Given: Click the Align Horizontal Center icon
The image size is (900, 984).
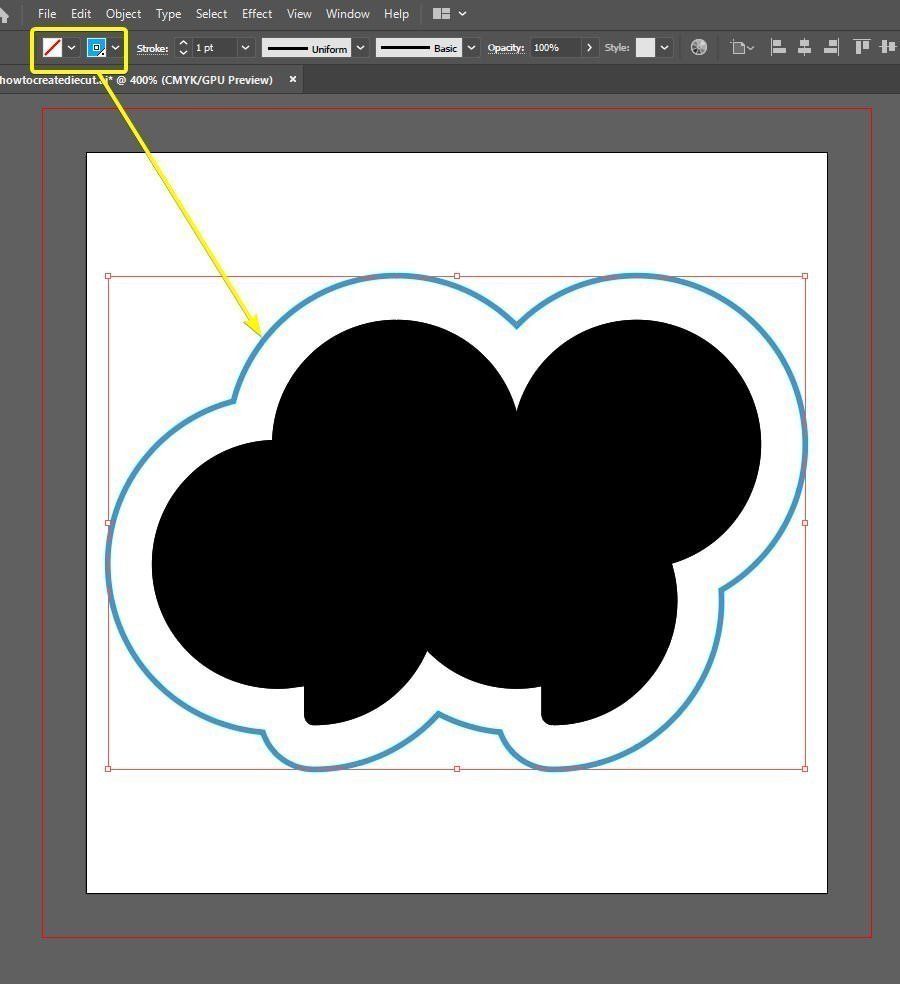Looking at the screenshot, I should (x=804, y=47).
